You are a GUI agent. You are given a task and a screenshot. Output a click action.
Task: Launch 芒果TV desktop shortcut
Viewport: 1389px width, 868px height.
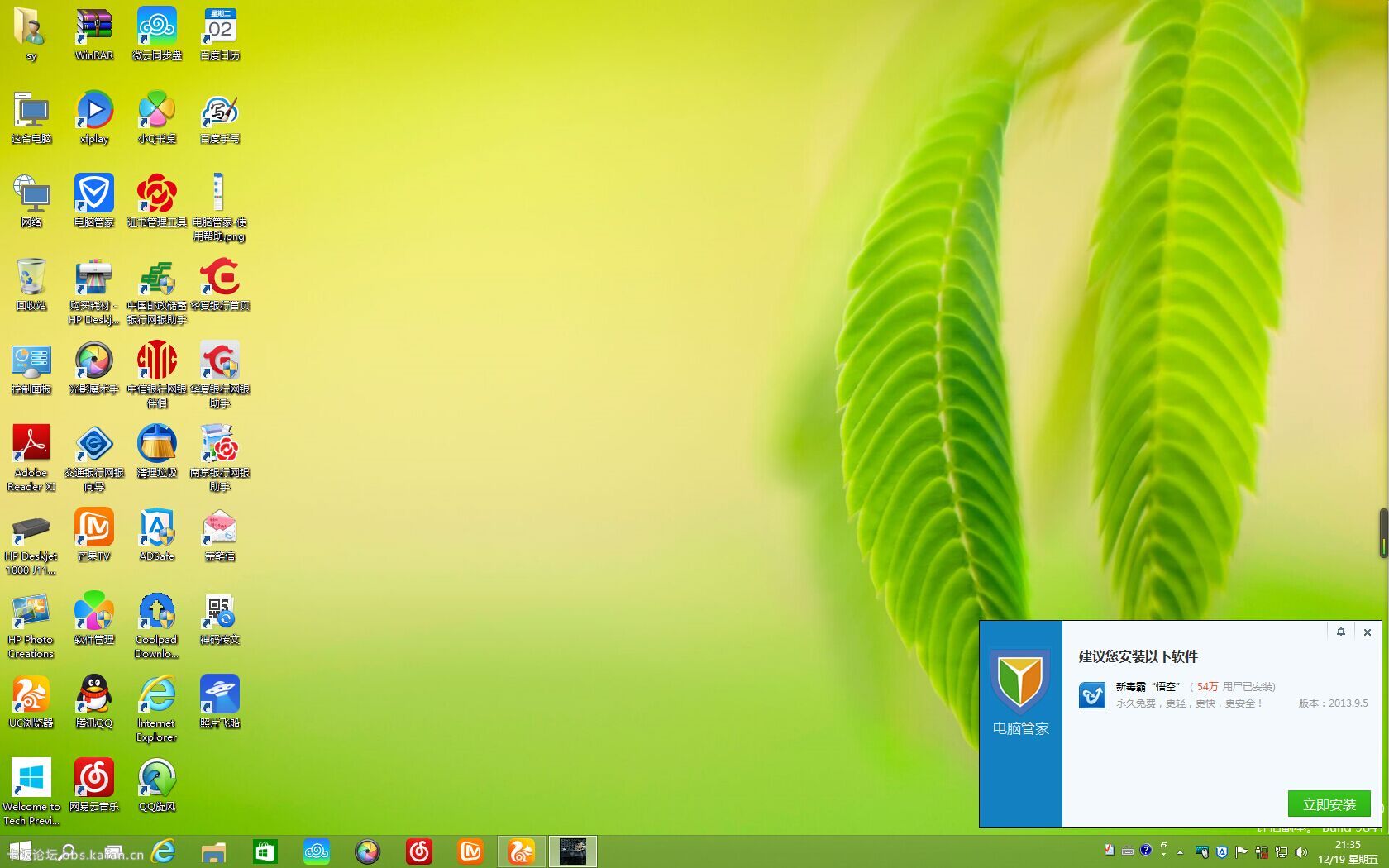pos(94,535)
